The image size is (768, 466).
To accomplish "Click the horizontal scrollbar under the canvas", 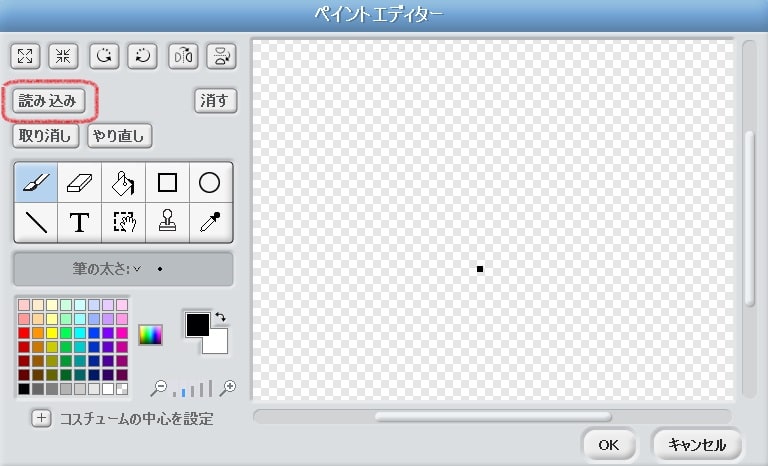I will [492, 416].
